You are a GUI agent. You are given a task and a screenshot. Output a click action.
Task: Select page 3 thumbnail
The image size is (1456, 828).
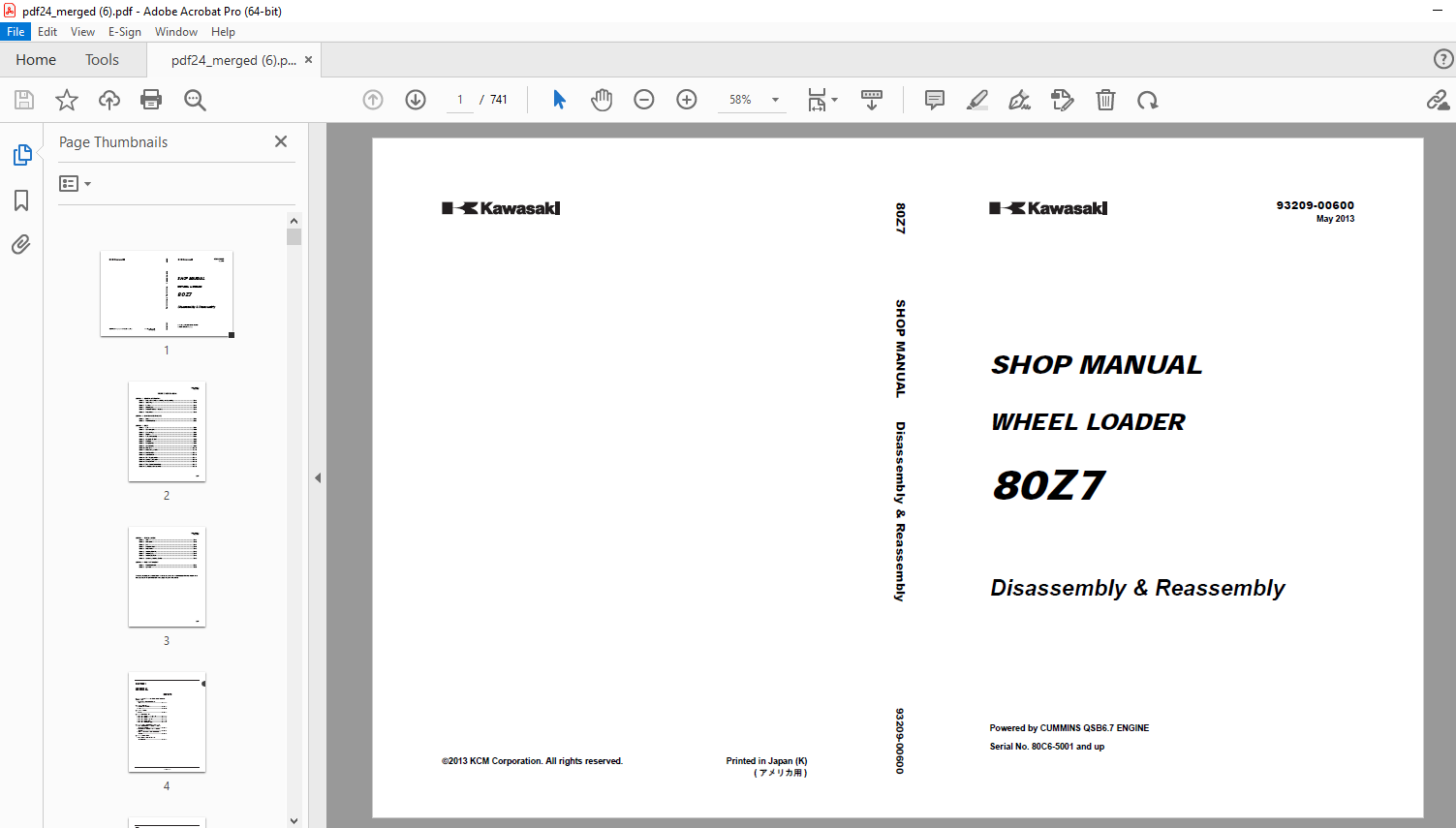click(167, 576)
